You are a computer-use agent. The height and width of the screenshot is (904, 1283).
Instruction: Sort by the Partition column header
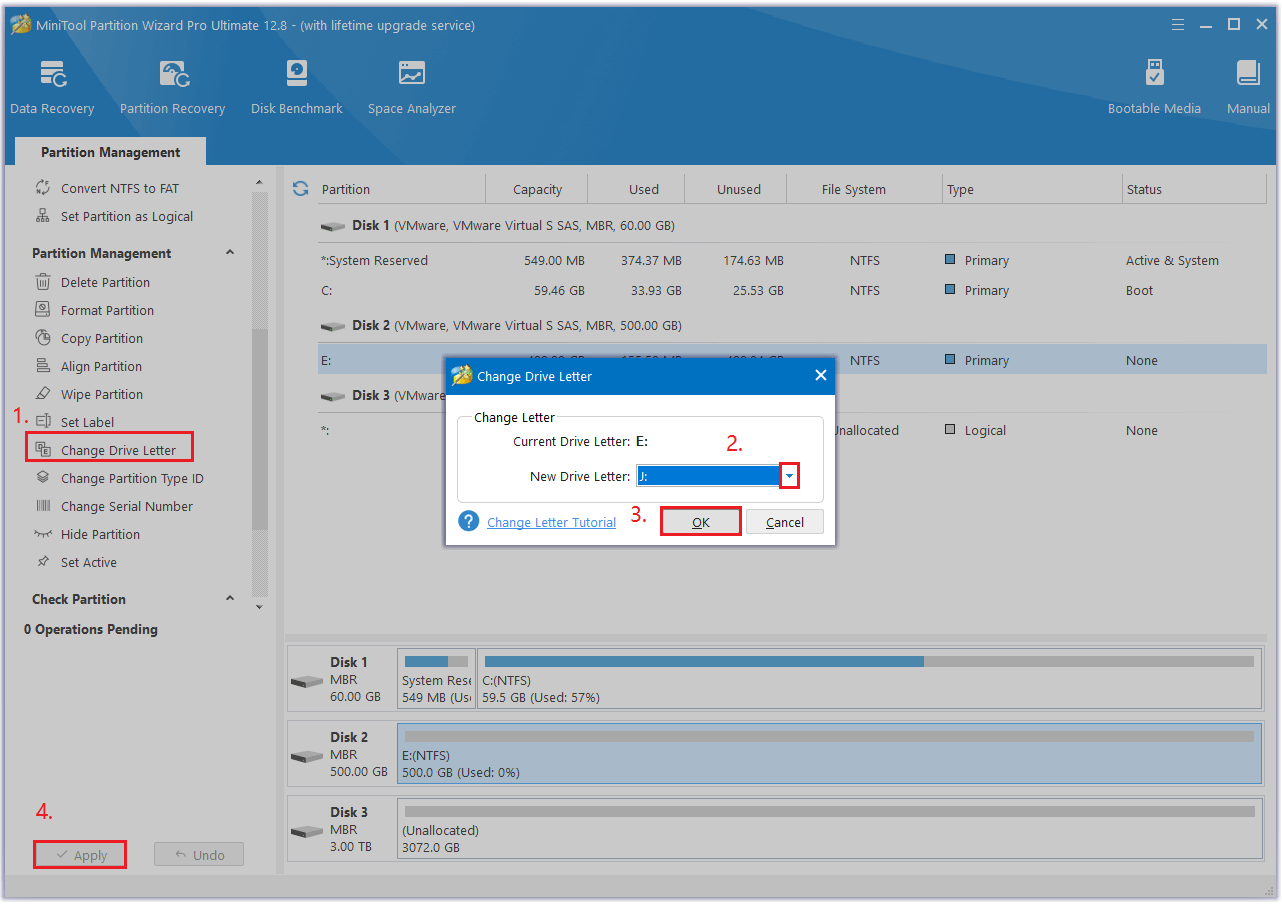coord(400,189)
